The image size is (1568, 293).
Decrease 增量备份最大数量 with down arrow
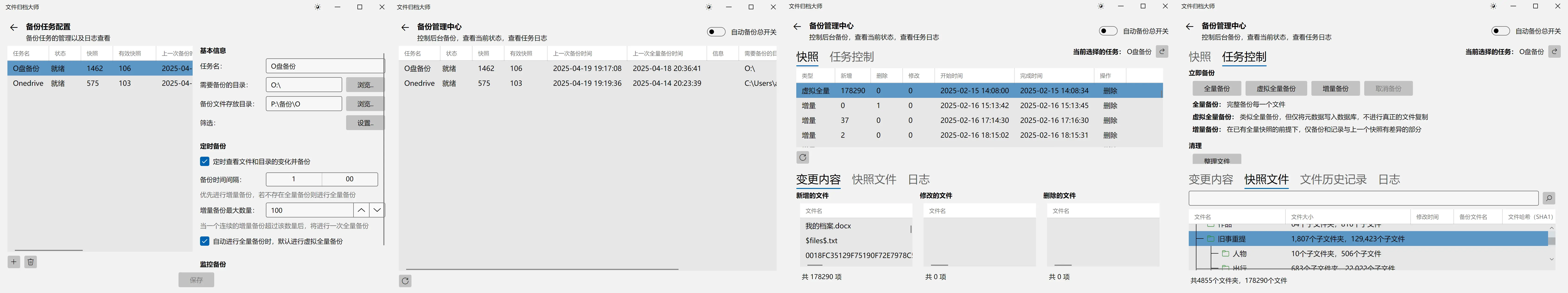[377, 210]
